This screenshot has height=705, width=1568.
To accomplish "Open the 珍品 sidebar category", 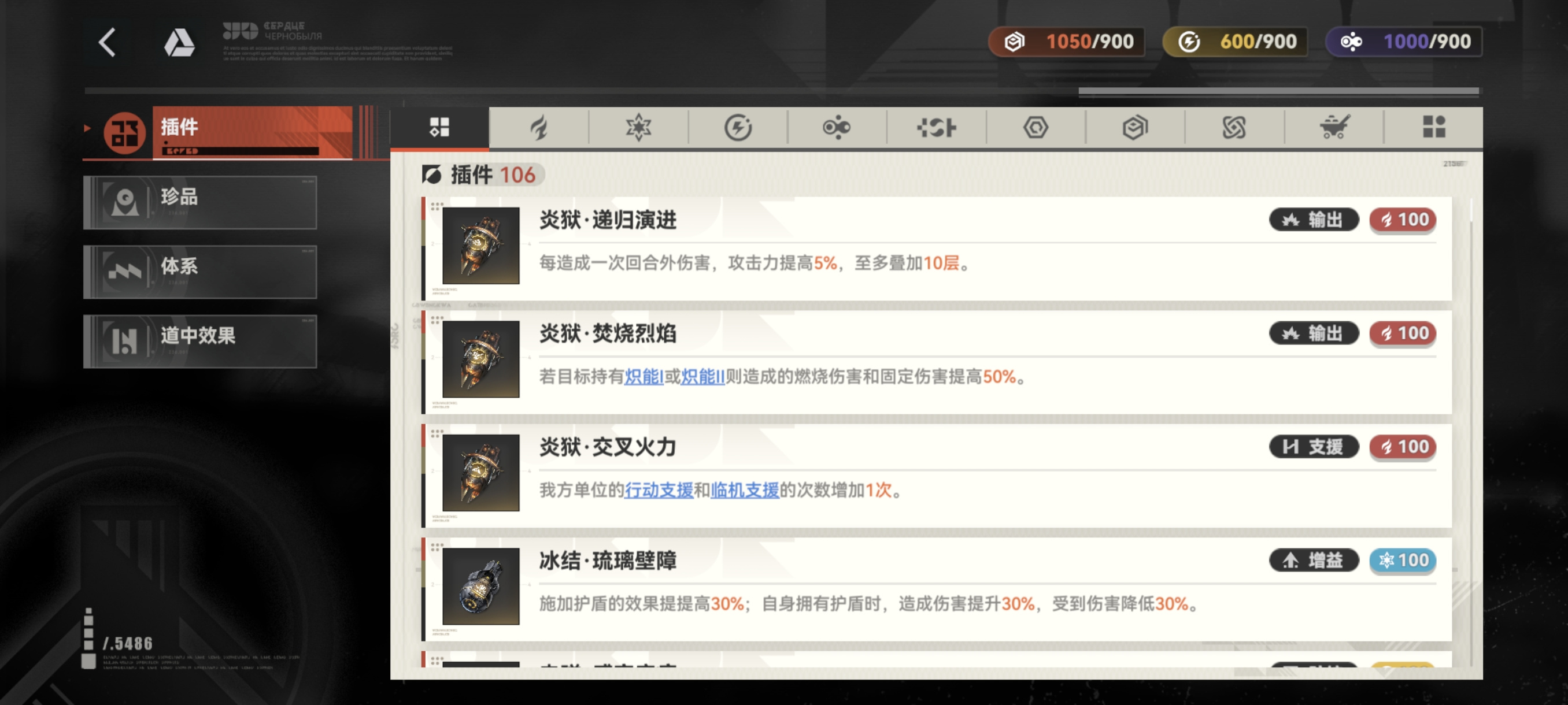I will coord(200,203).
